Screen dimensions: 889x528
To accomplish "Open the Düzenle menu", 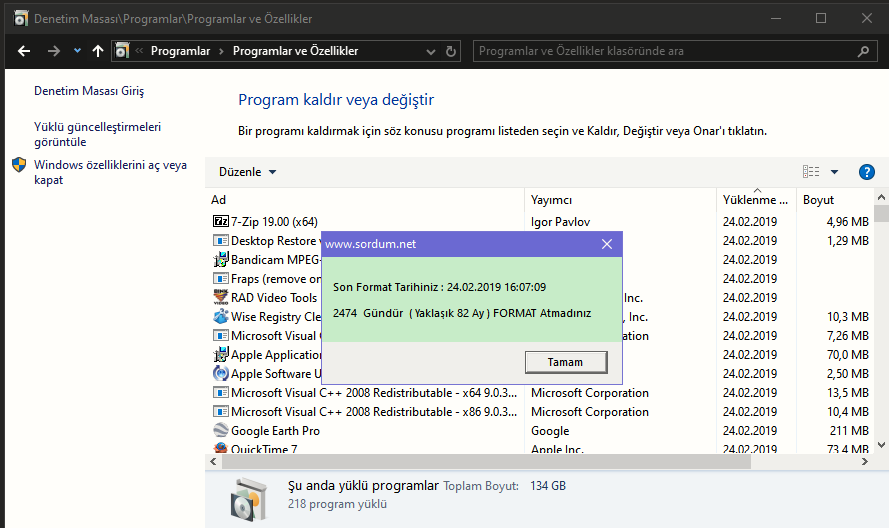I will point(247,172).
